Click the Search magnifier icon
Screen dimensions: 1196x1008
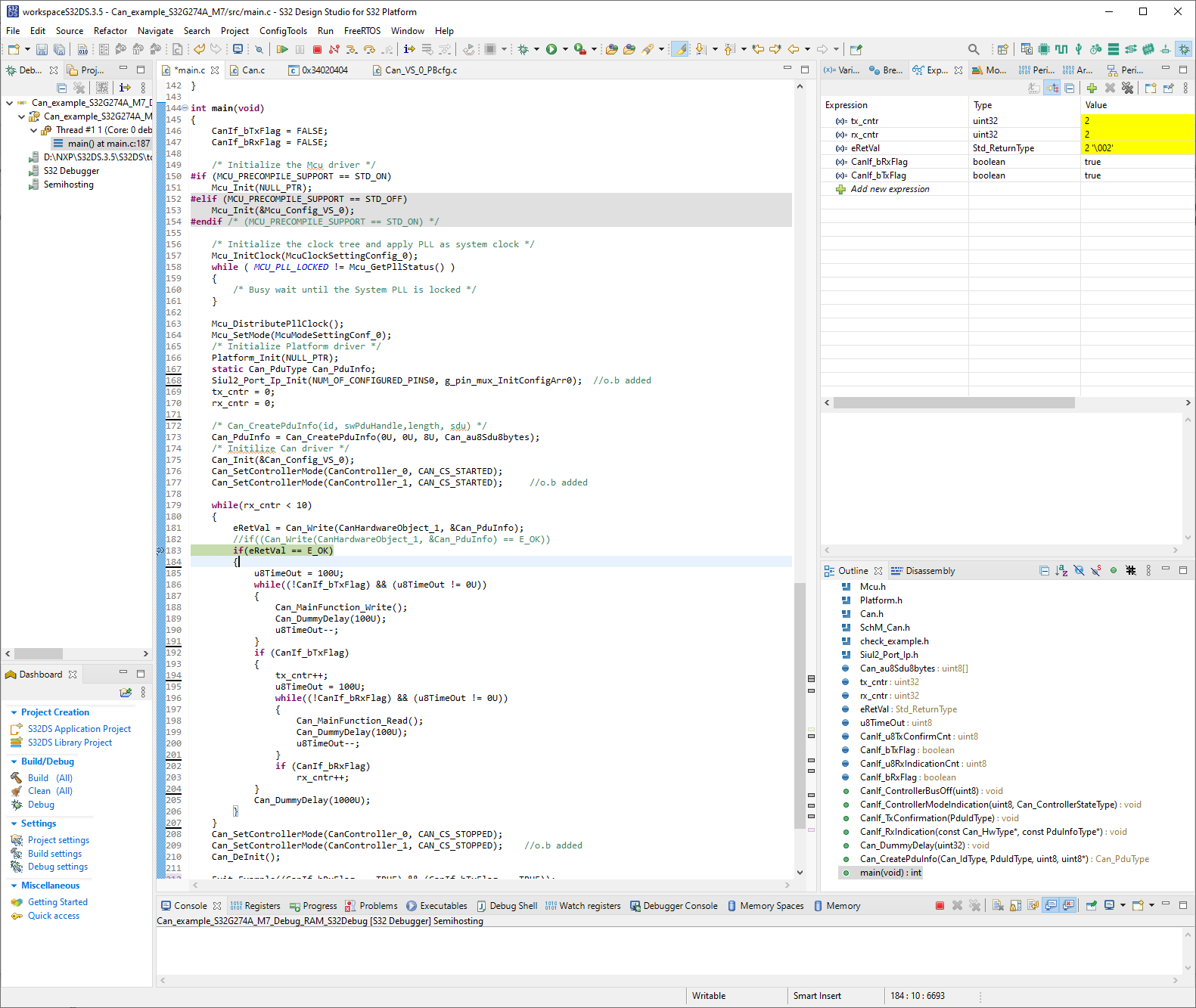click(x=974, y=49)
